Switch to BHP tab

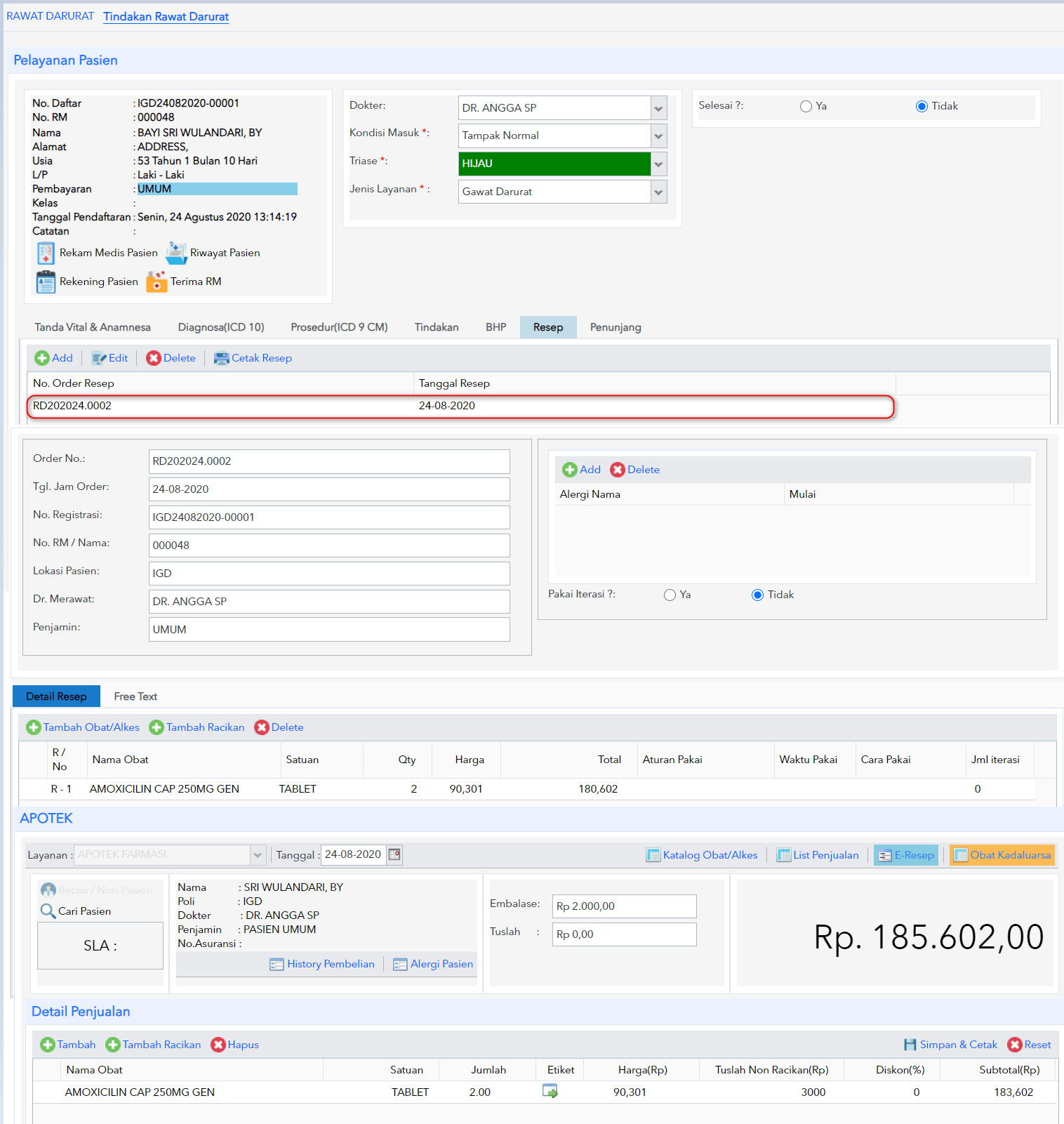(496, 327)
